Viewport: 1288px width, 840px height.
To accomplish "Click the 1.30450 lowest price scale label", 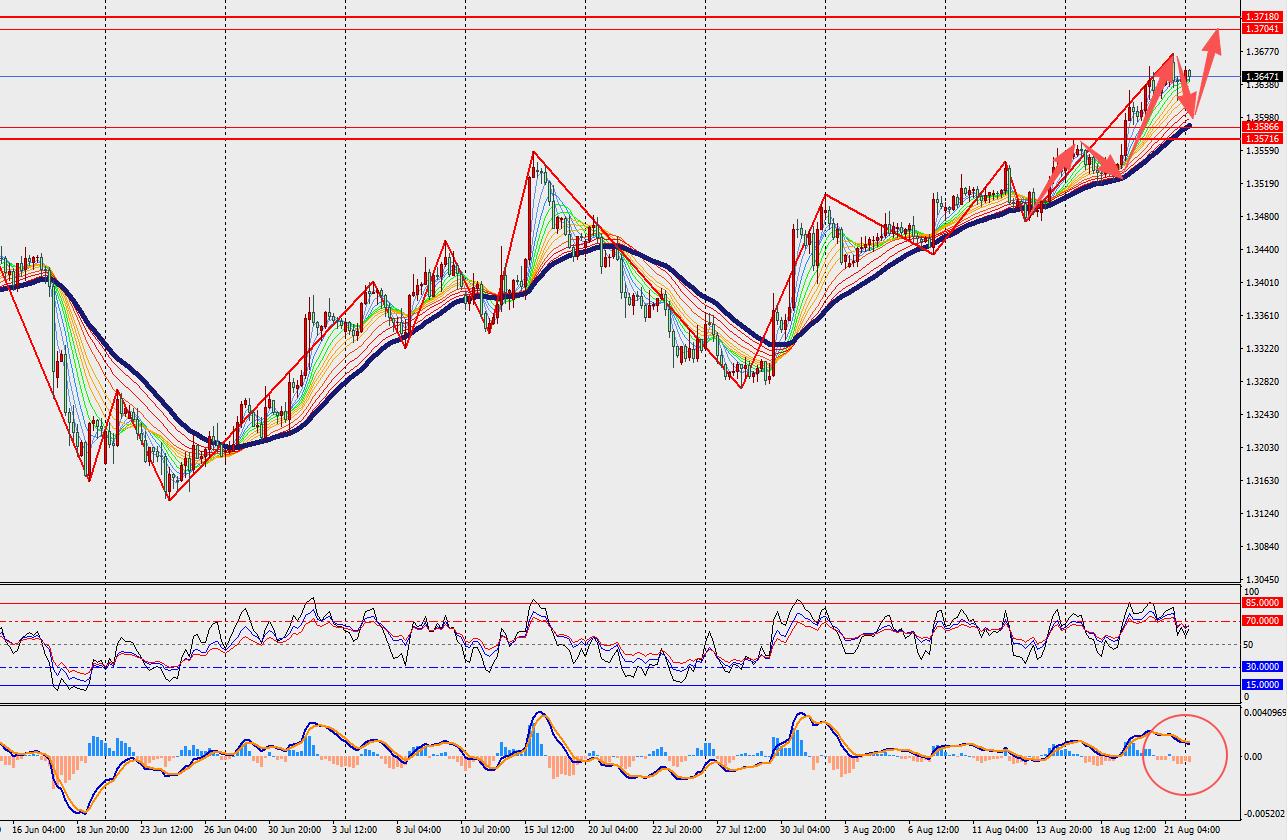I will coord(1262,580).
